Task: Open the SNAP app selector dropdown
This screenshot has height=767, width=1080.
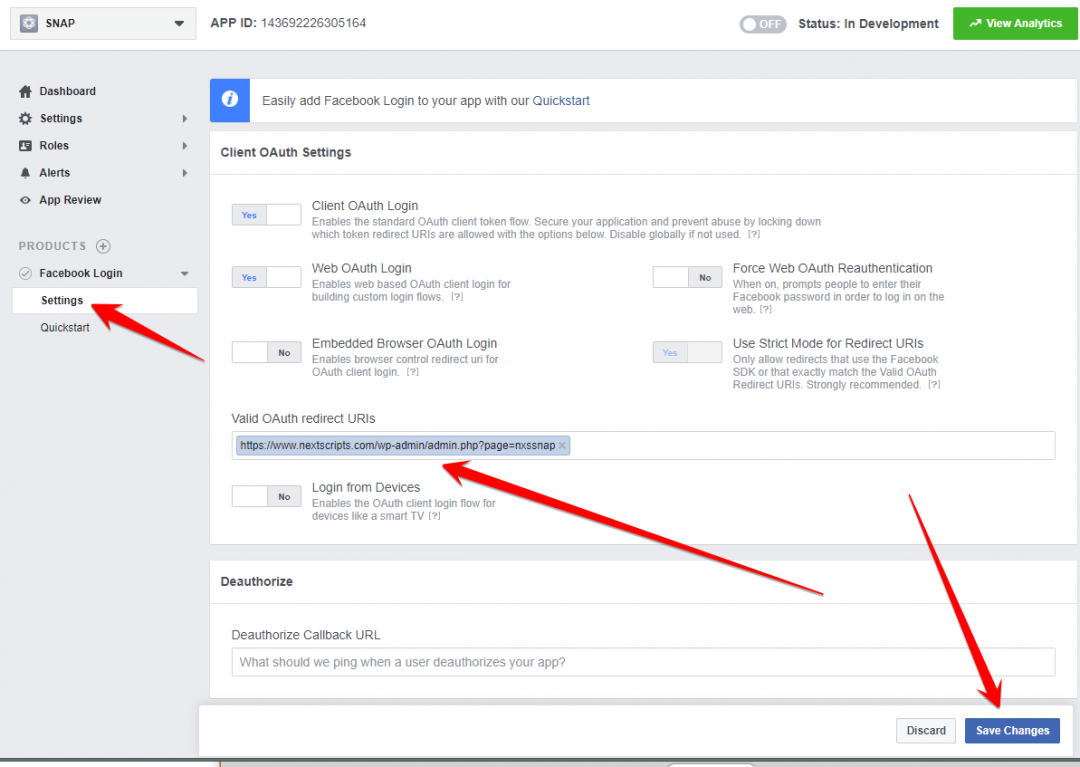Action: [x=103, y=23]
